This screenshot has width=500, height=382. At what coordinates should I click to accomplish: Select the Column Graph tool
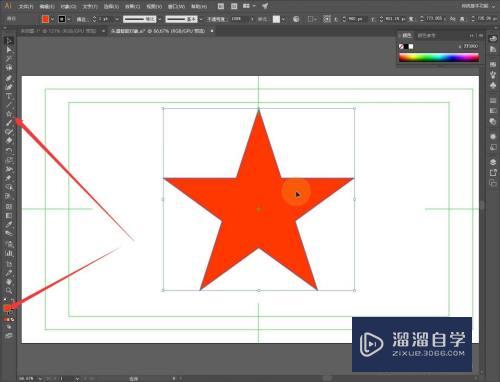pos(9,253)
